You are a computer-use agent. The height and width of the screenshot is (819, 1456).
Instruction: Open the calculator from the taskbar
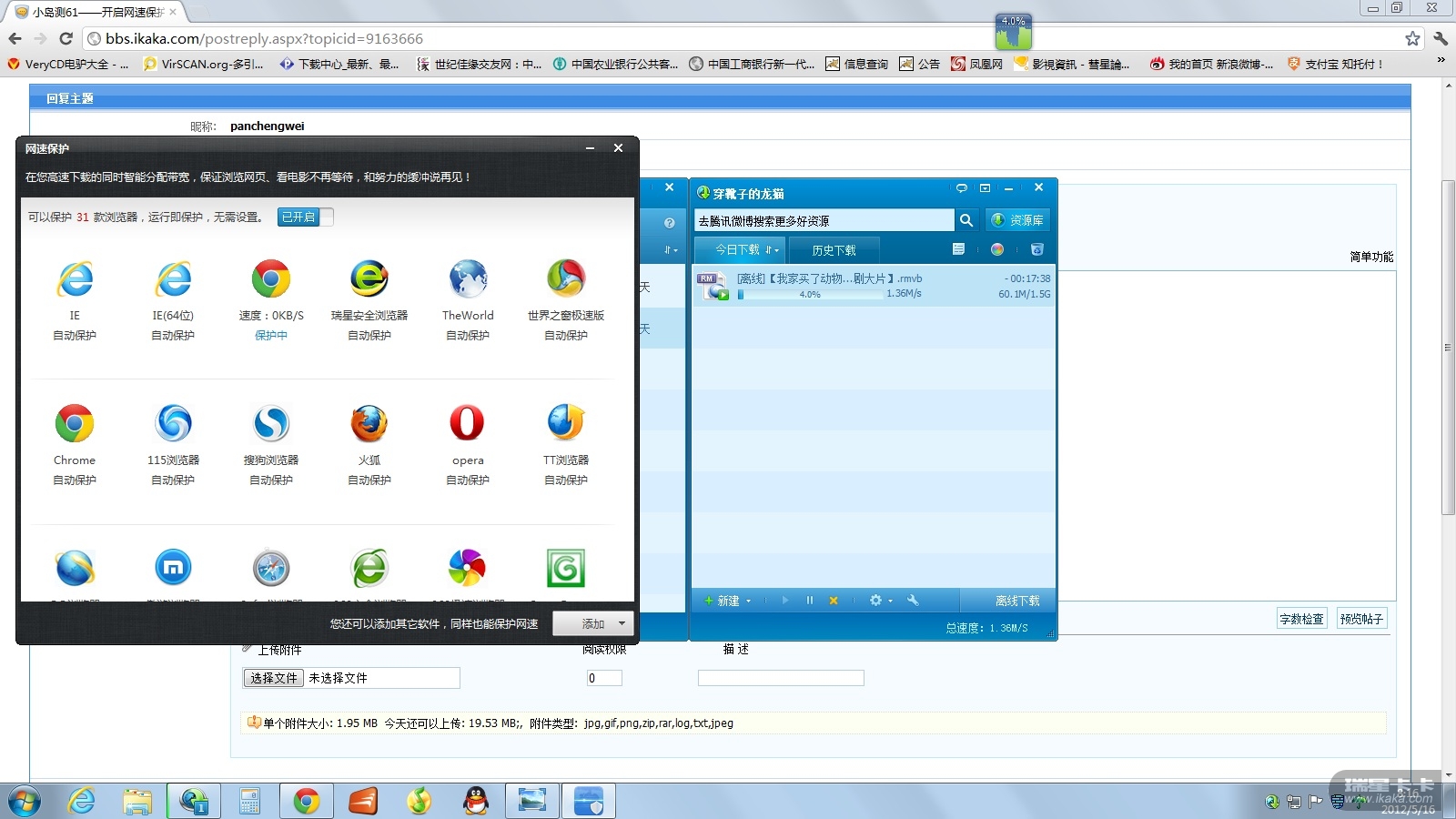pyautogui.click(x=249, y=801)
